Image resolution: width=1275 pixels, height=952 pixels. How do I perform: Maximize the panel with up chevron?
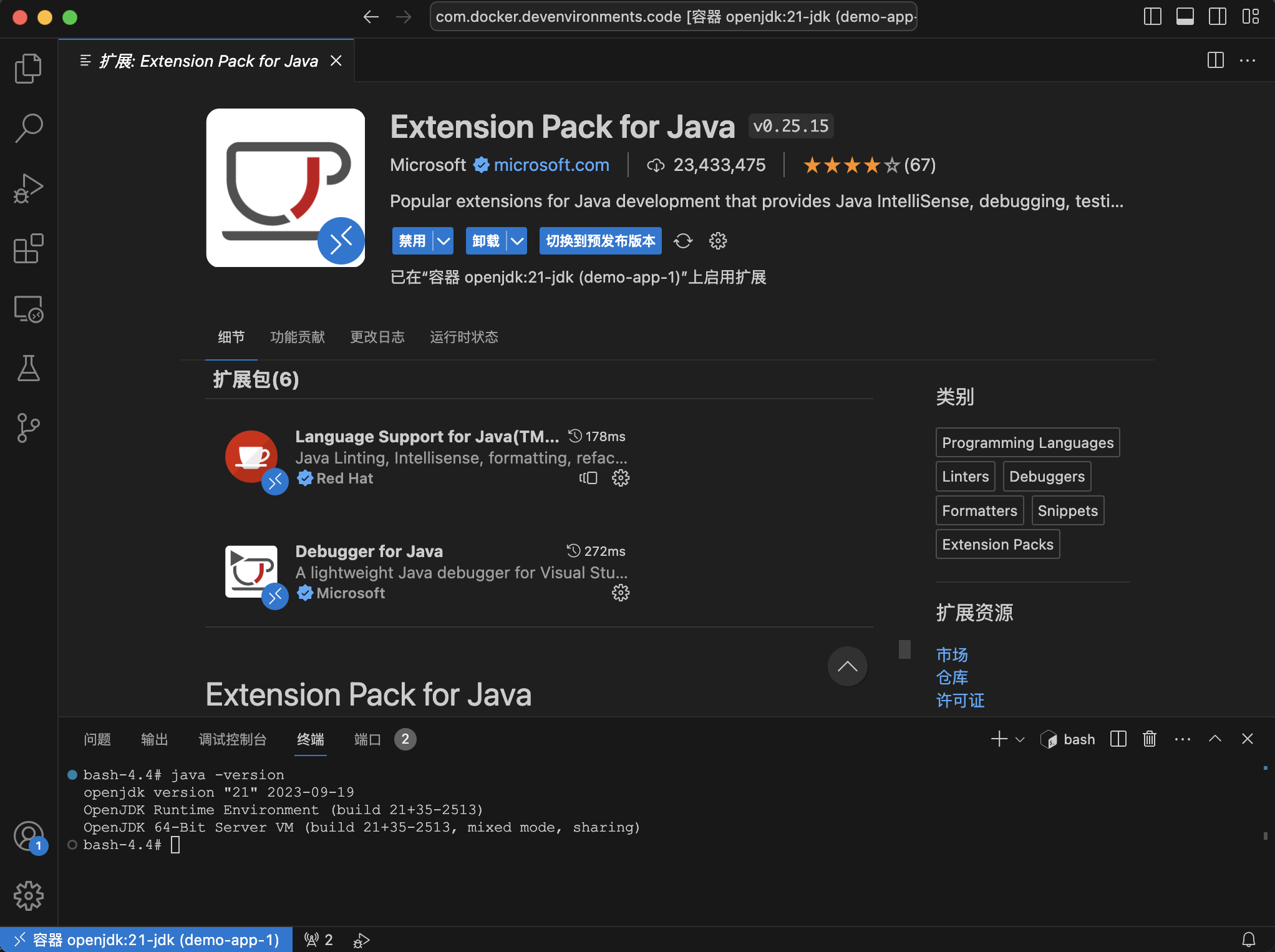tap(1215, 739)
